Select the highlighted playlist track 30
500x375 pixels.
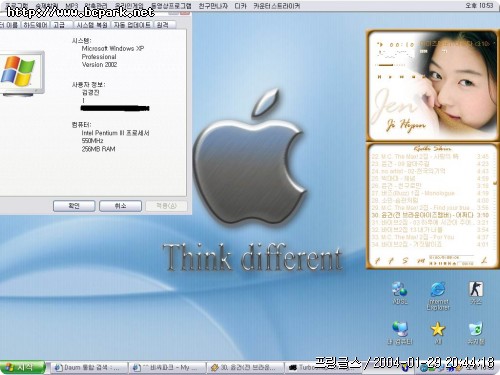[430, 215]
